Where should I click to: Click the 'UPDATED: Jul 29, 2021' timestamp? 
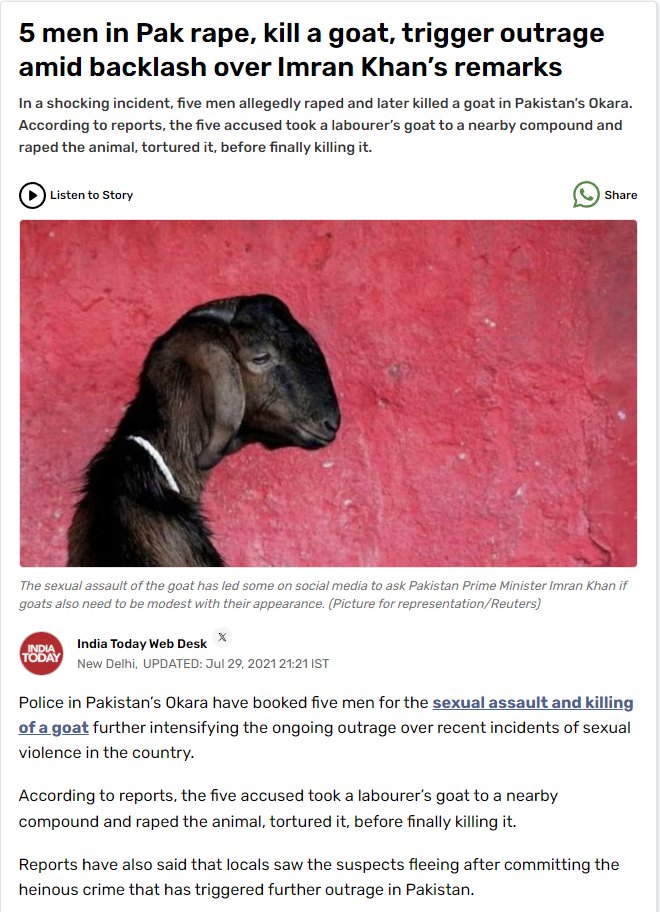click(236, 664)
